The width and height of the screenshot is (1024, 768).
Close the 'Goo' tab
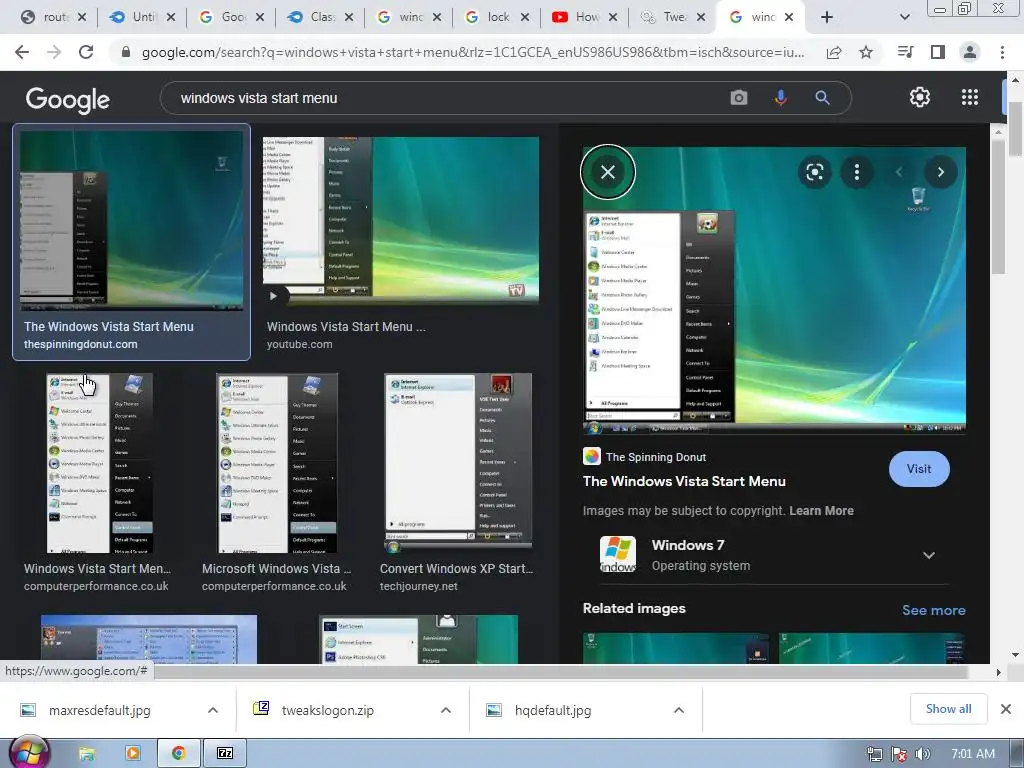pos(260,17)
